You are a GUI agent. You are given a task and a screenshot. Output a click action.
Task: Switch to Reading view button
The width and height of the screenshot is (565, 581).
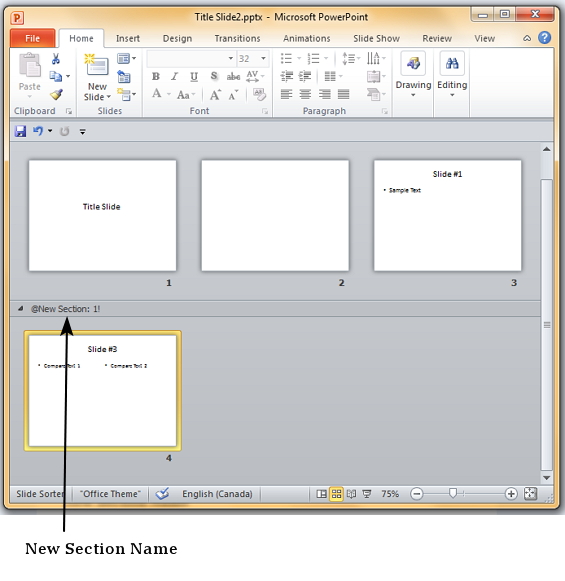point(352,494)
